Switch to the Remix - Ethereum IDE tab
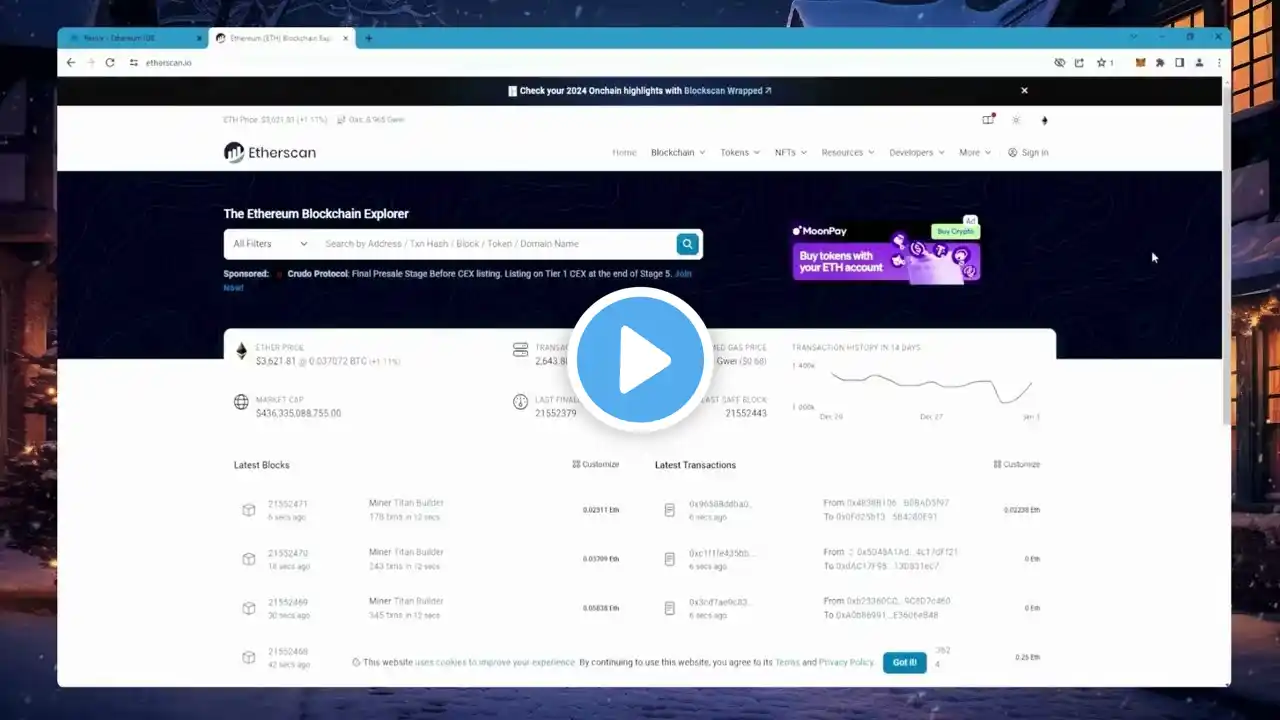 coord(133,38)
